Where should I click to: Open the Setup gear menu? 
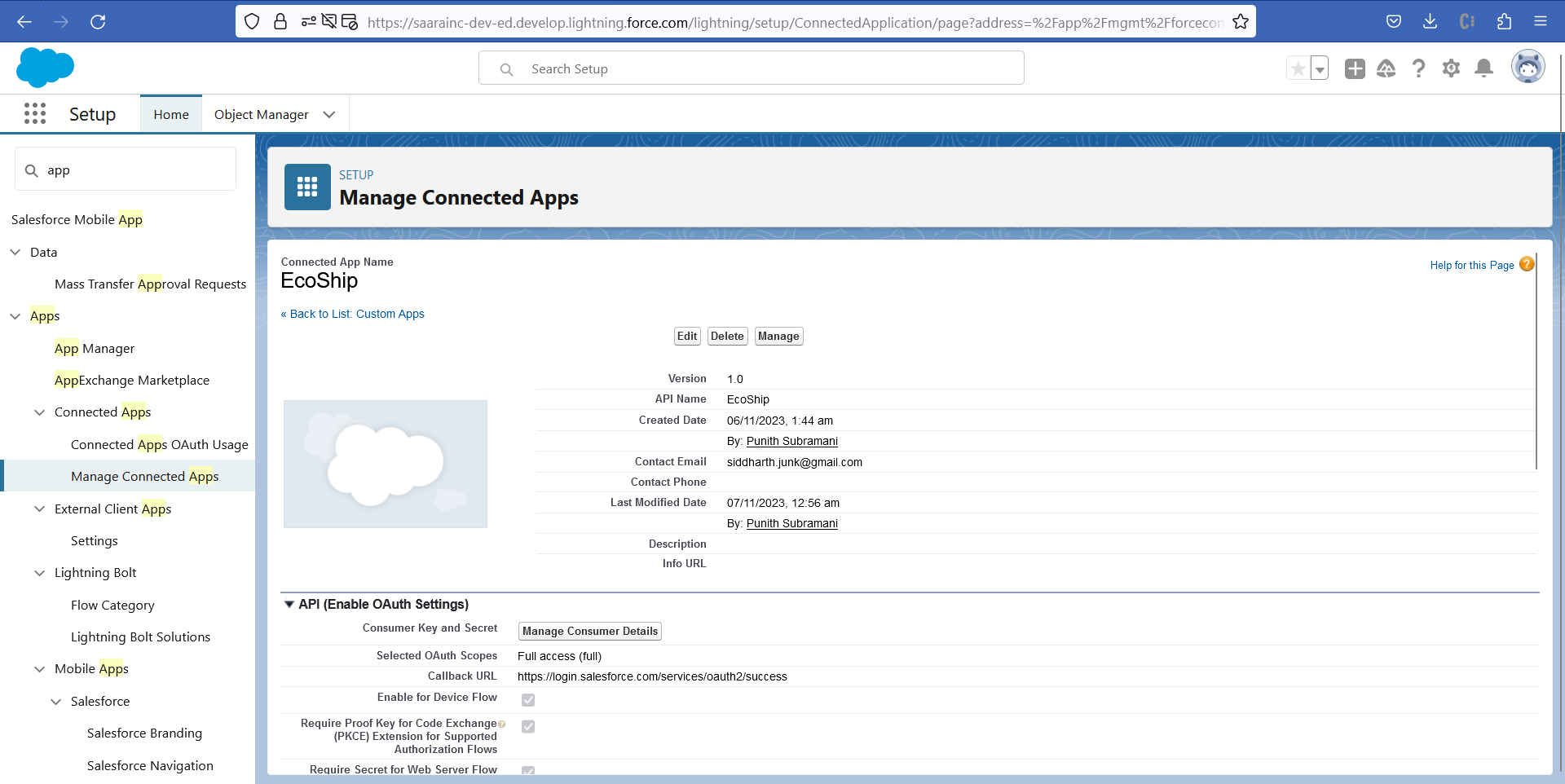1451,69
